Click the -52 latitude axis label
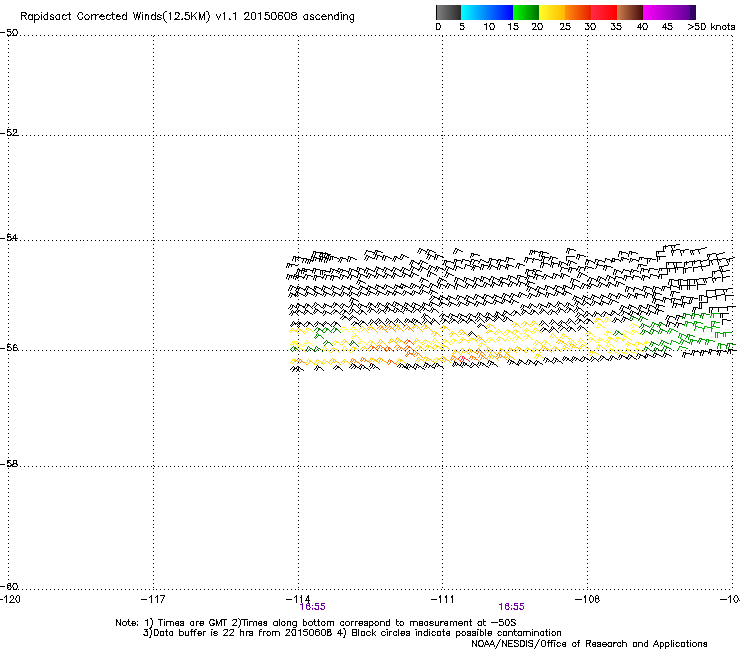This screenshot has width=740, height=650. coord(9,133)
